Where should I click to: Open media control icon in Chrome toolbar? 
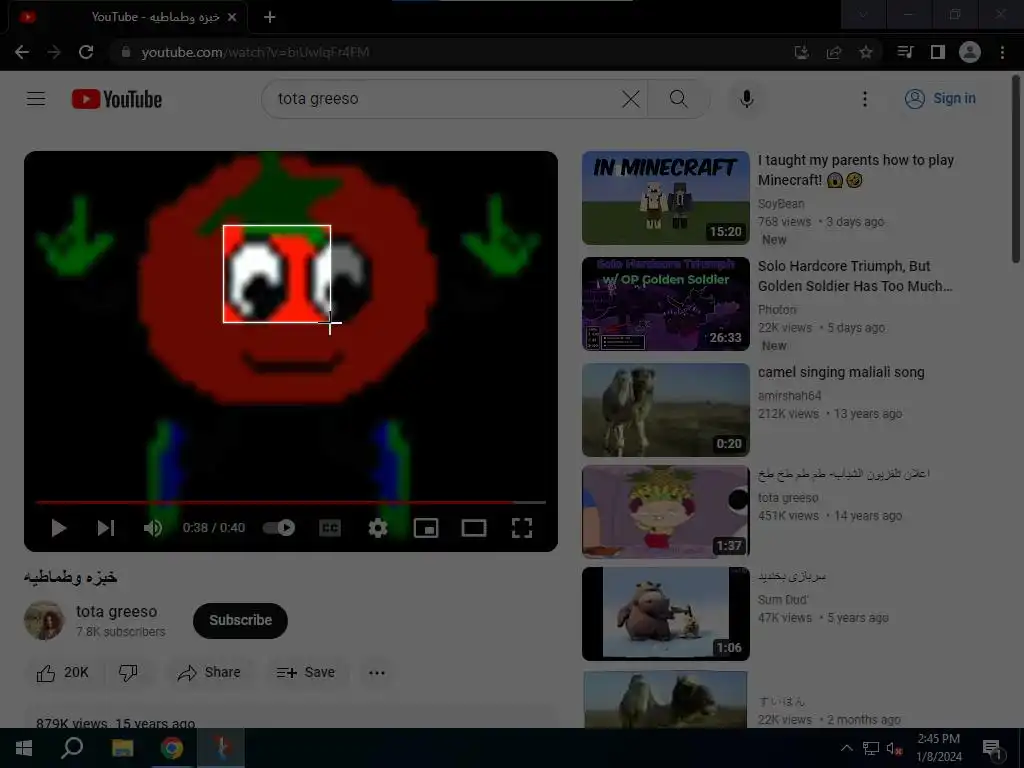905,52
